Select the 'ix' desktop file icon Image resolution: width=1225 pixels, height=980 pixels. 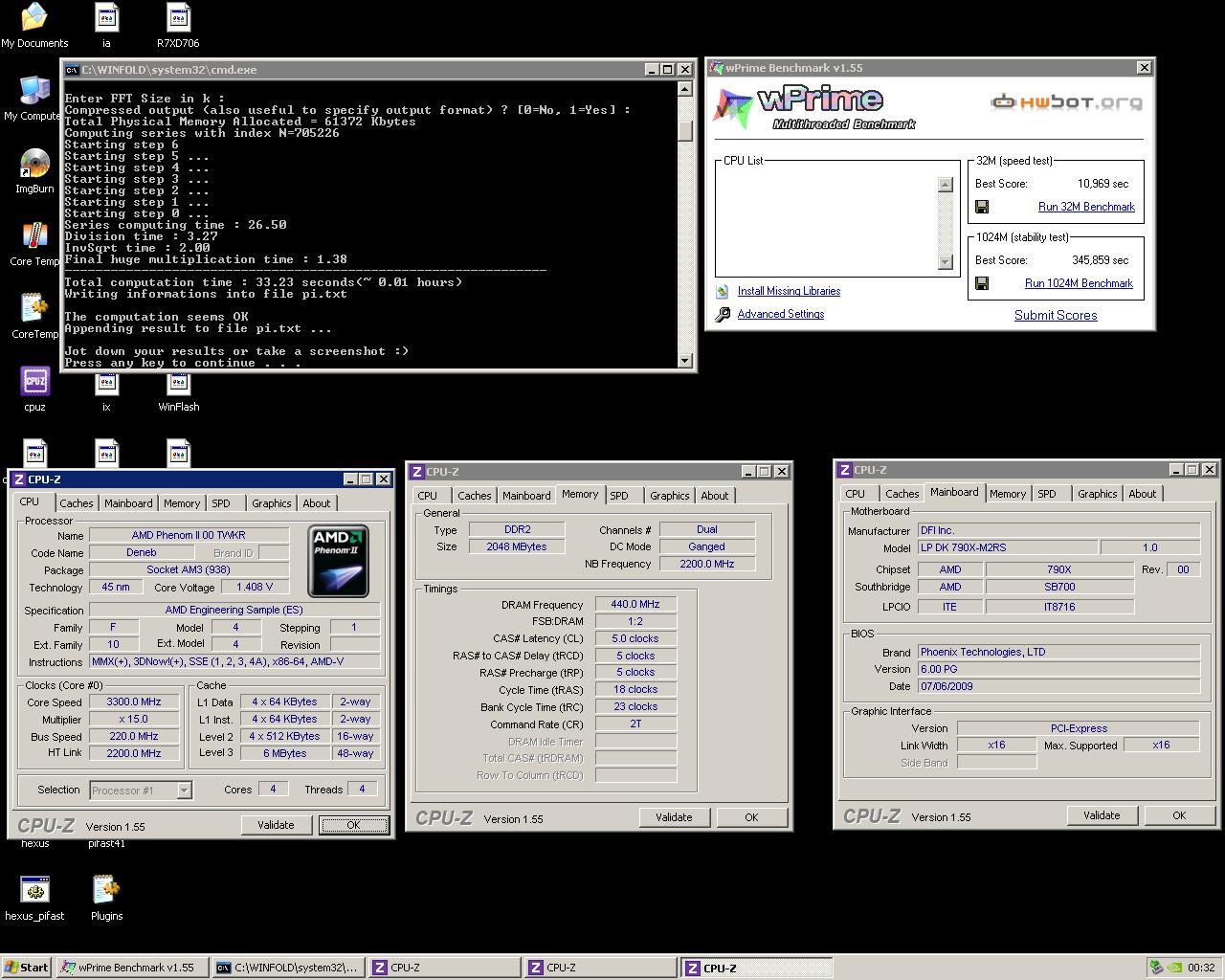pyautogui.click(x=106, y=385)
